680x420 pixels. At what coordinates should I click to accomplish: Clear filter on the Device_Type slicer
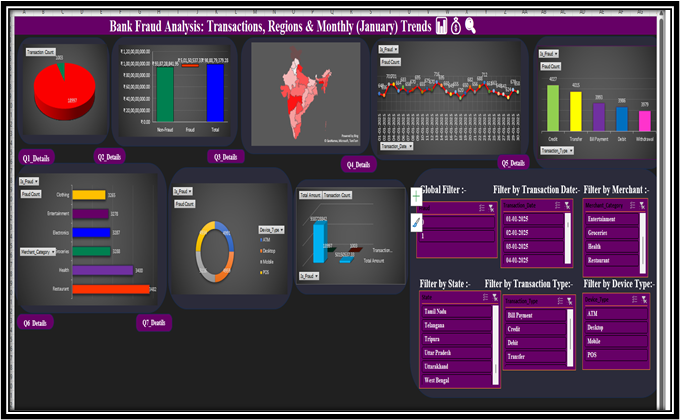(644, 299)
